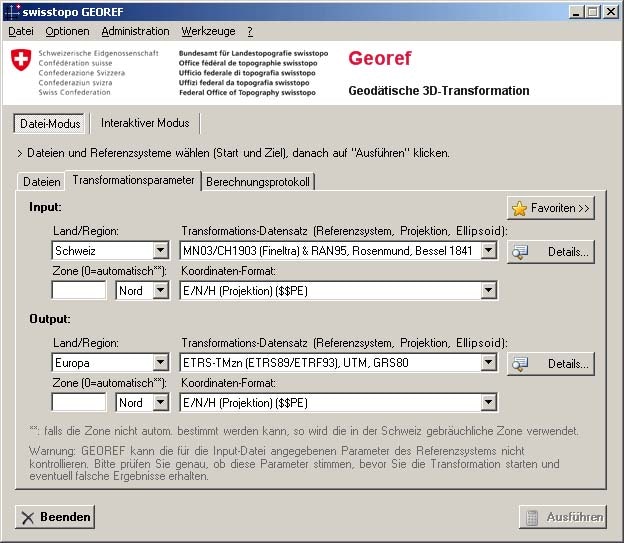
Task: Click the Geodätische 3D-Transformation subtitle
Action: tap(439, 91)
